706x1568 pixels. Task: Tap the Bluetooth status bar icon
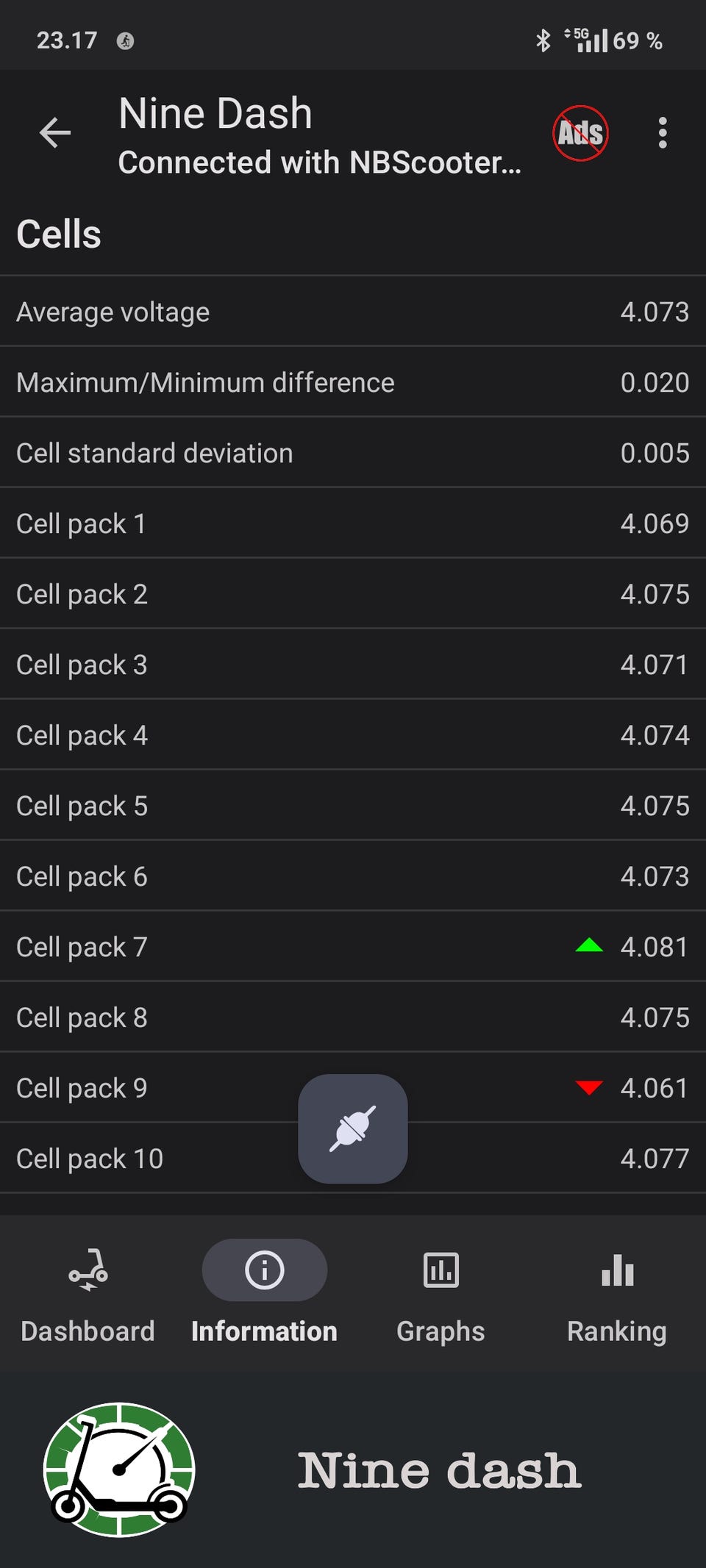click(x=543, y=40)
